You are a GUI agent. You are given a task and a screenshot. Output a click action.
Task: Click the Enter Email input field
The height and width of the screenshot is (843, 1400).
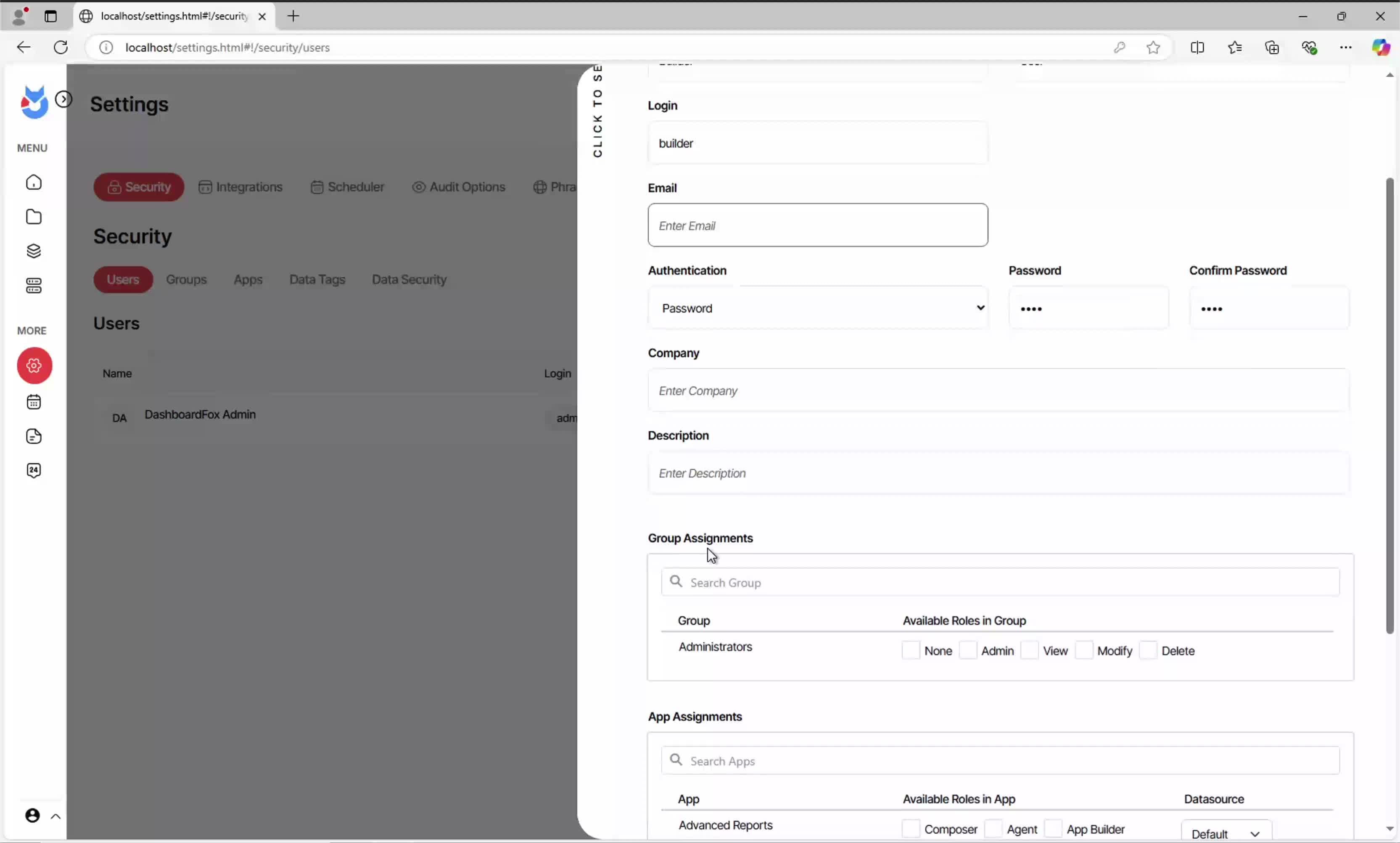point(818,225)
